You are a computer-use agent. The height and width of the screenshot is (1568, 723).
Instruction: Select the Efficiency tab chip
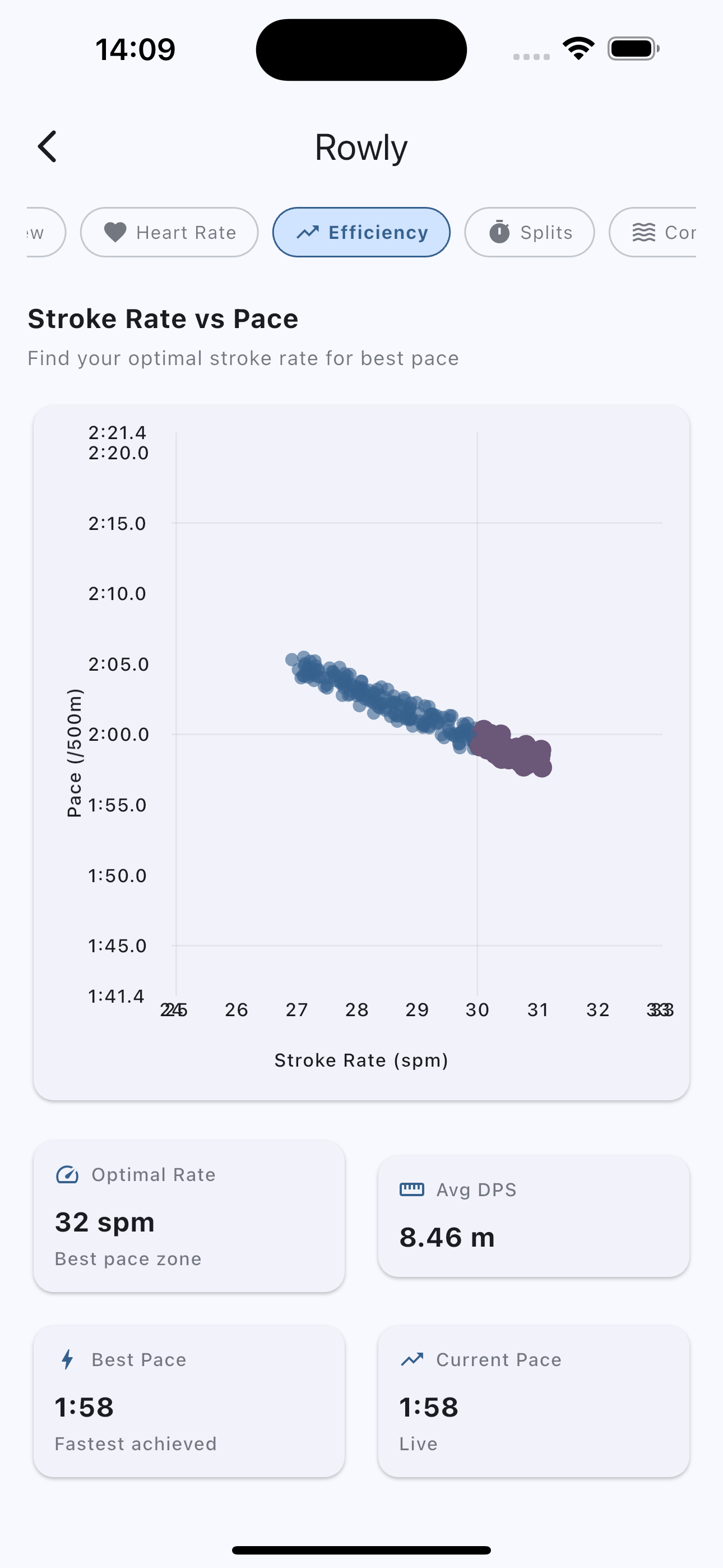361,233
